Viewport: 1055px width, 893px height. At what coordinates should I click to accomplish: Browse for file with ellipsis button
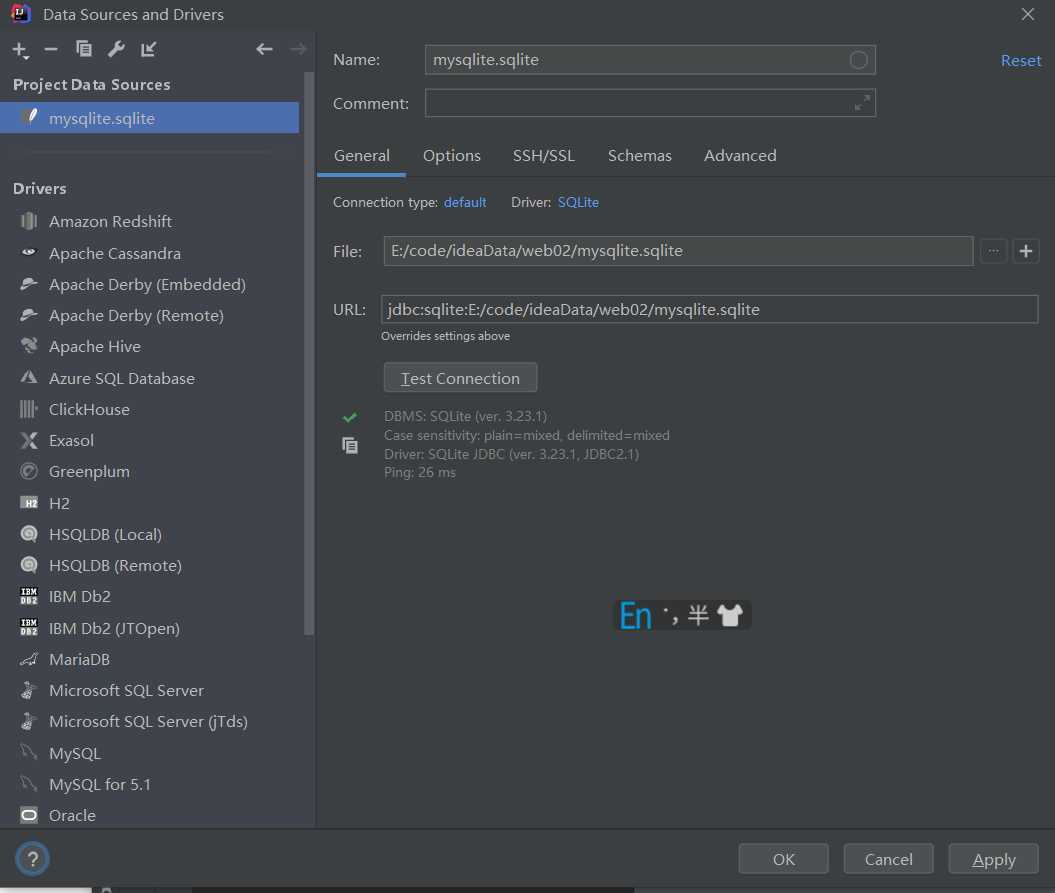click(993, 251)
